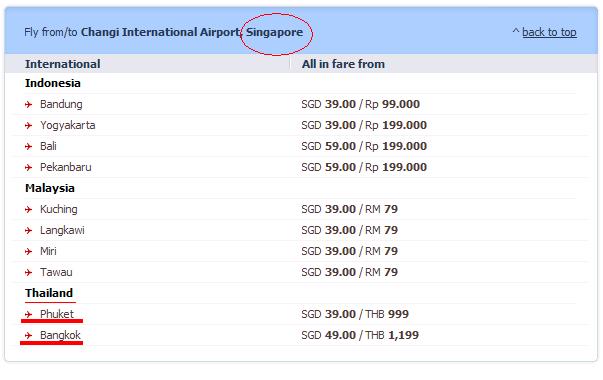The image size is (603, 380).
Task: Select the Bandung destination
Action: [x=61, y=104]
